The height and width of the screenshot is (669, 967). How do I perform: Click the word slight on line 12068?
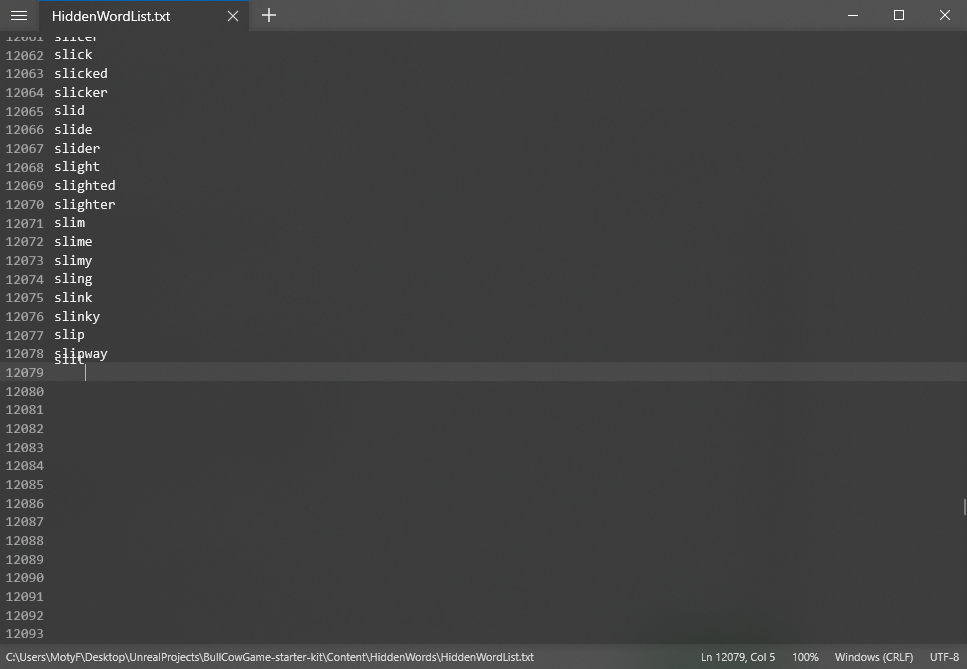pos(76,167)
